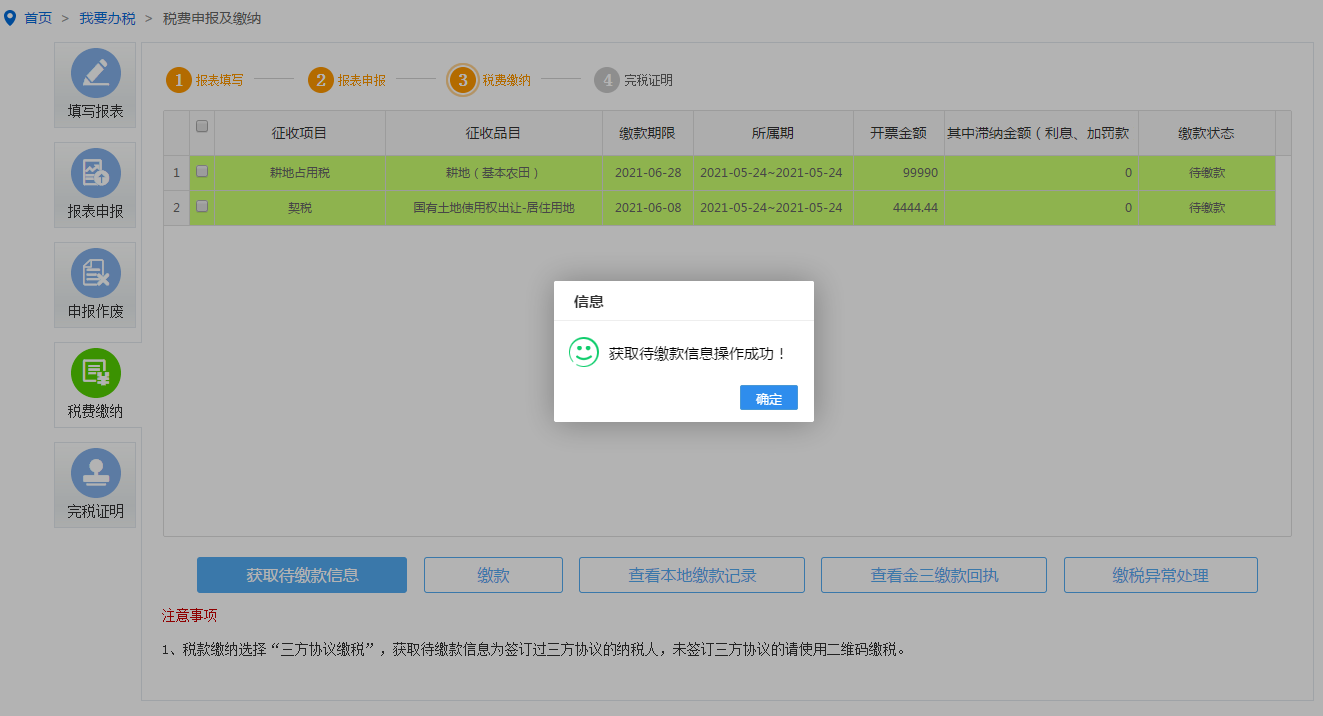1323x716 pixels.
Task: Click the 所属期 column header
Action: click(x=773, y=133)
